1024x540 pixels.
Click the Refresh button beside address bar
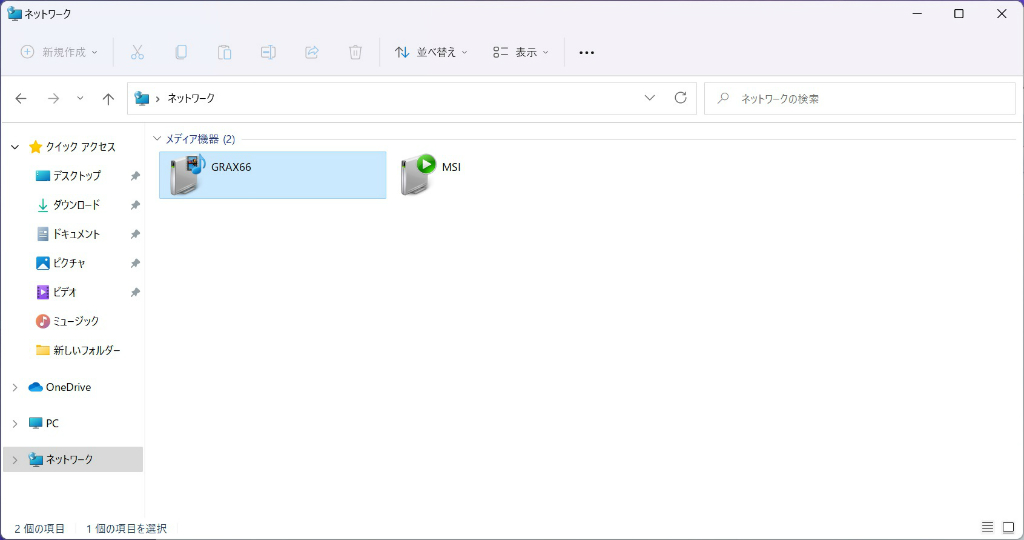click(x=680, y=98)
